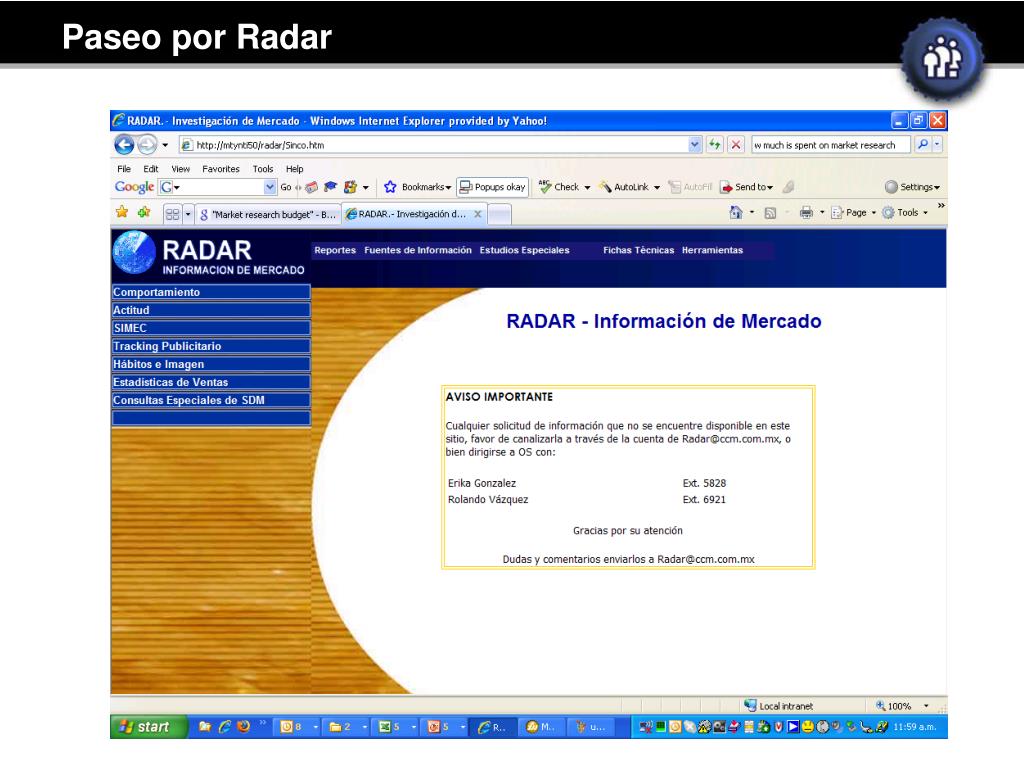Viewport: 1024px width, 768px height.
Task: Toggle the Popups okay button
Action: pyautogui.click(x=492, y=187)
